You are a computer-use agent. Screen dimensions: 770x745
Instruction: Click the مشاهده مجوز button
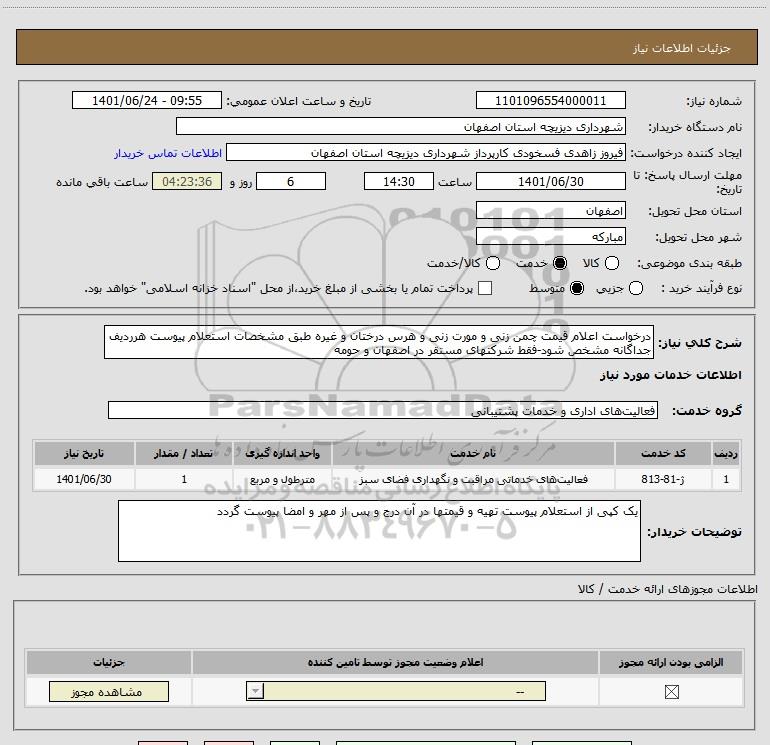click(109, 691)
